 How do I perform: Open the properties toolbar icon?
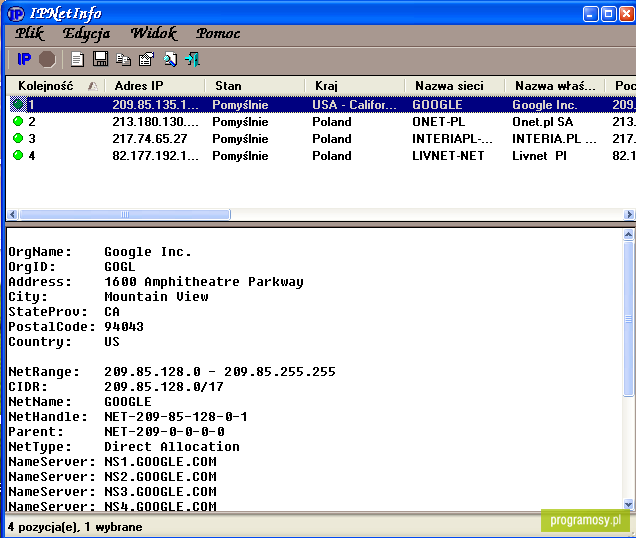pos(146,59)
